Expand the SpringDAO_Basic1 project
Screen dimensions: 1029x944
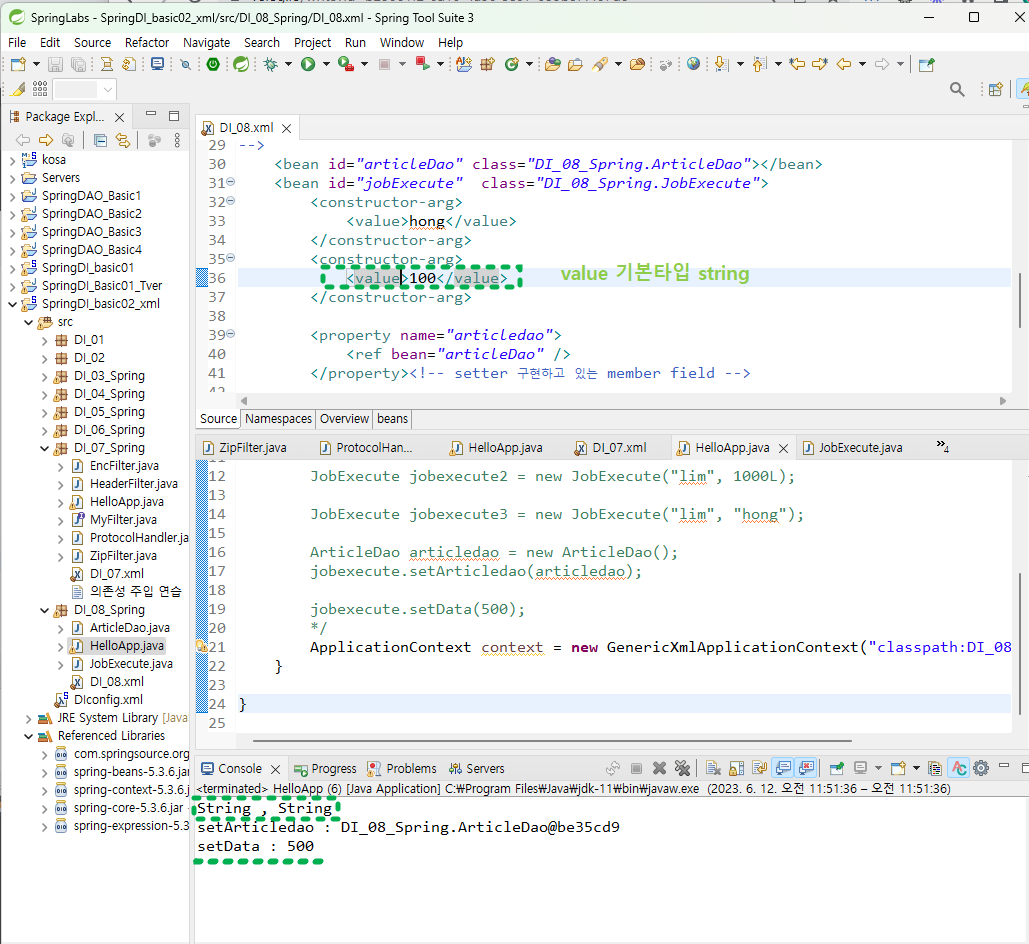point(12,196)
